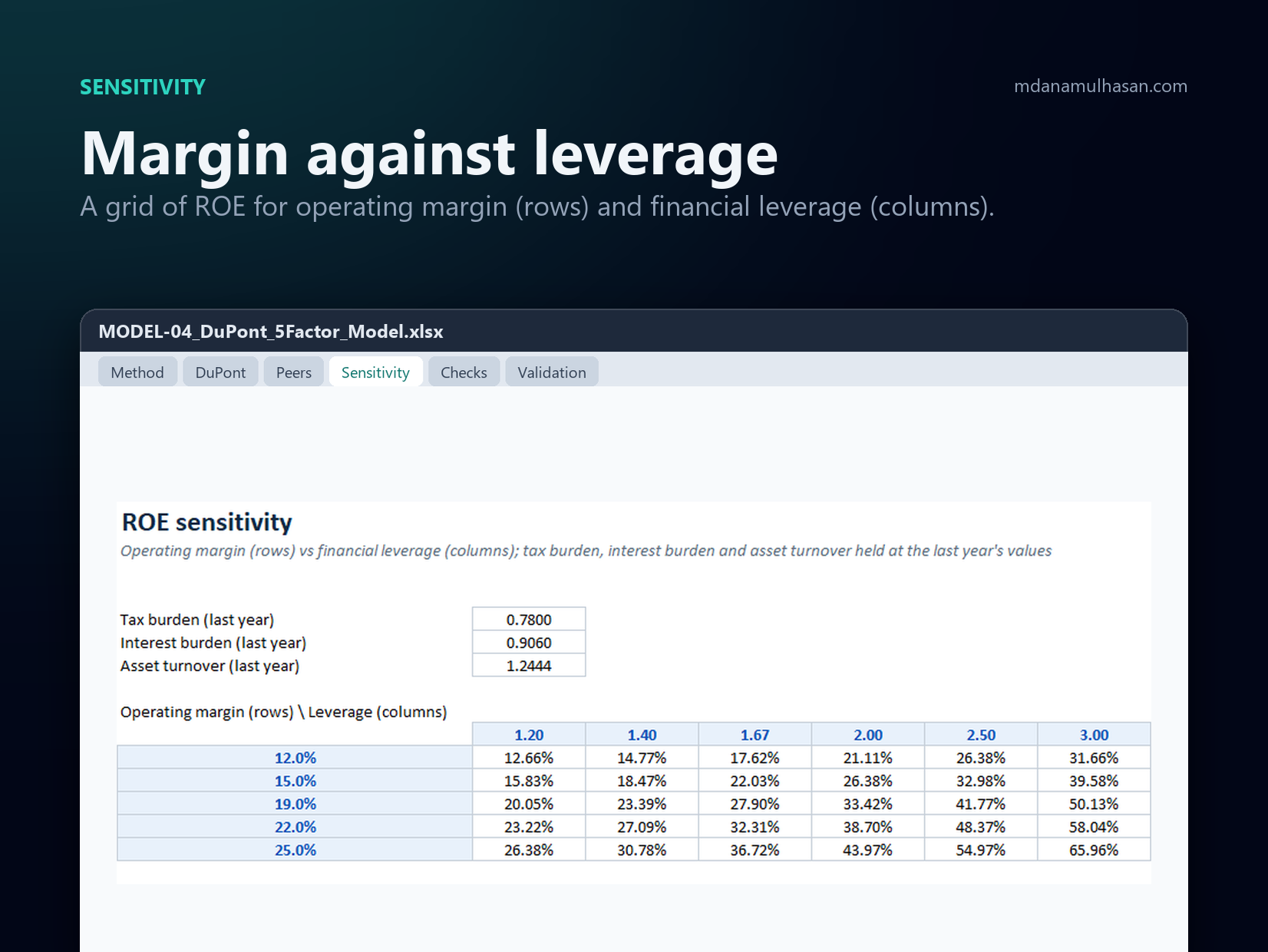
Task: Select the 22.0% operating margin row header
Action: [295, 827]
